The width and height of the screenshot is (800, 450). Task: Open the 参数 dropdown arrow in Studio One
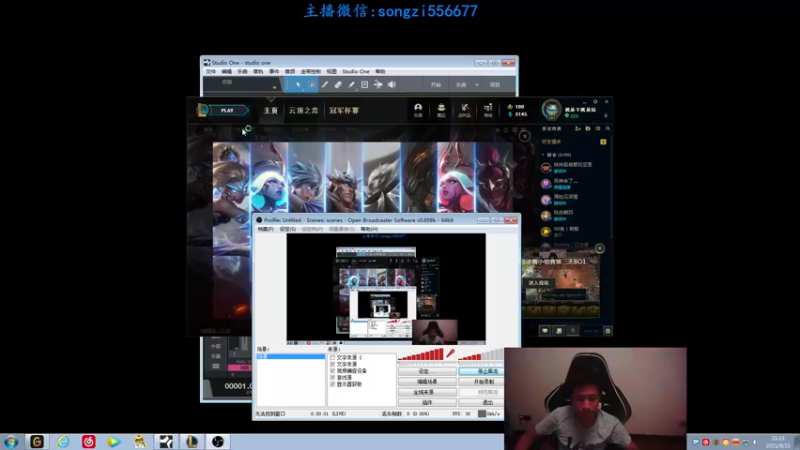point(274,87)
